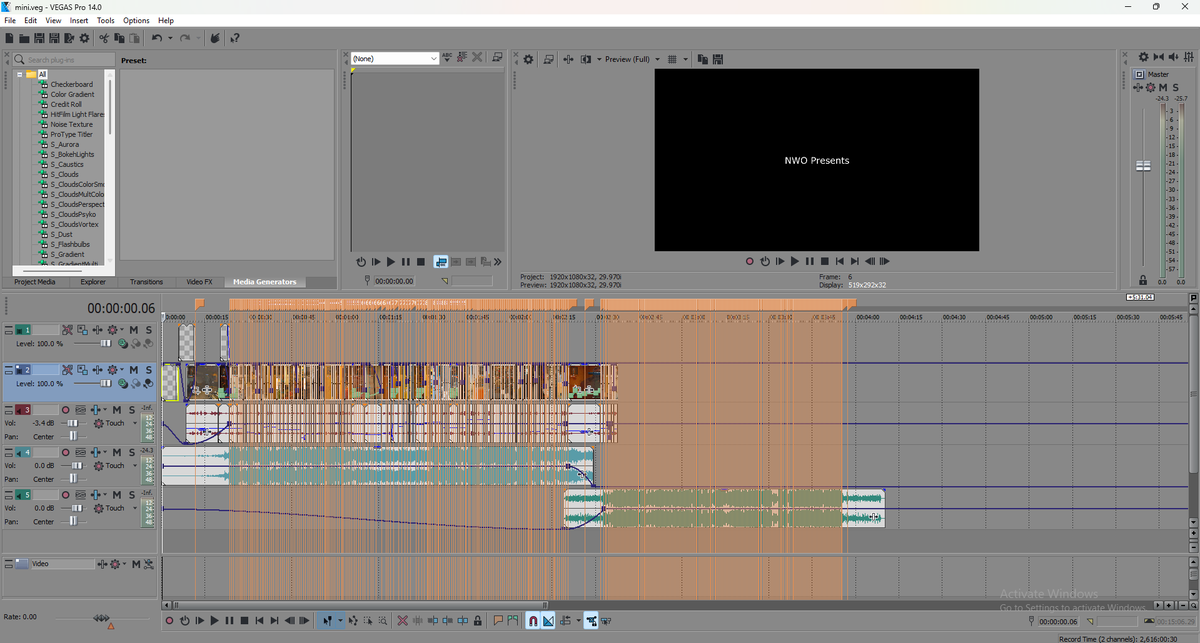
Task: Click the Open project folder icon
Action: pyautogui.click(x=24, y=38)
